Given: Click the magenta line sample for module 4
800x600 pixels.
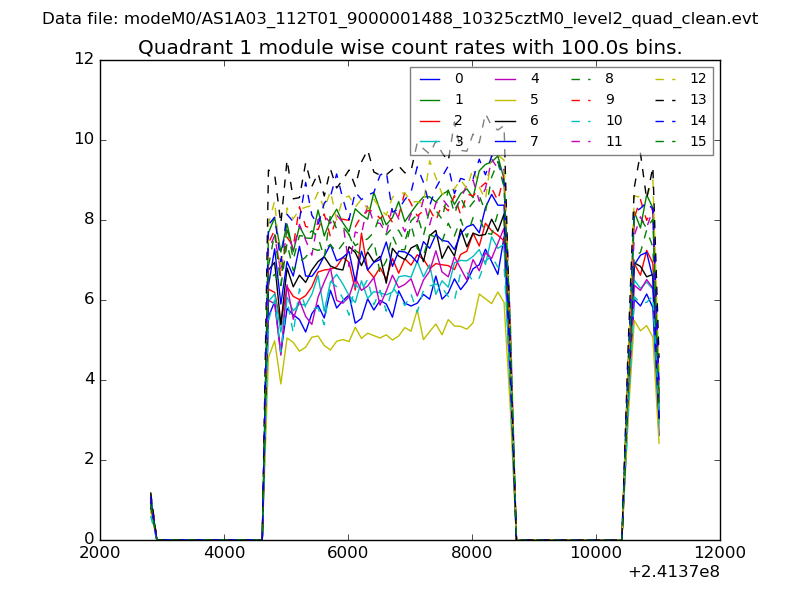Looking at the screenshot, I should click(x=506, y=79).
